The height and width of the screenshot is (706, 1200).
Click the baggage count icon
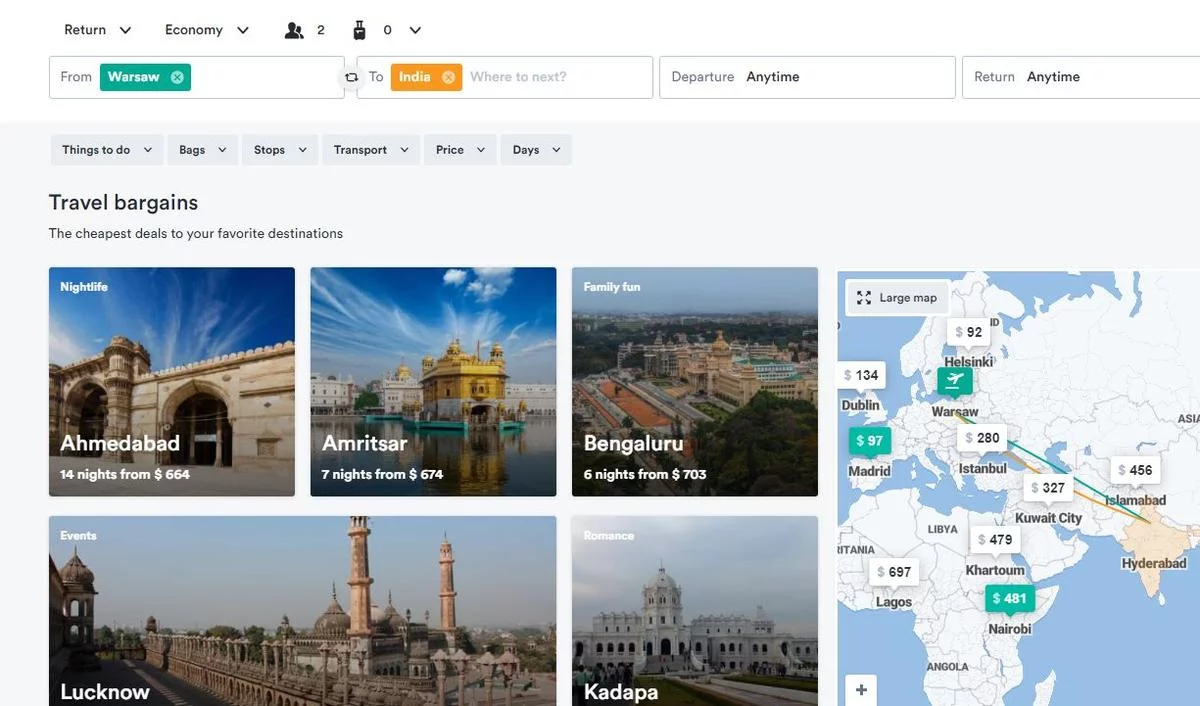pos(360,30)
